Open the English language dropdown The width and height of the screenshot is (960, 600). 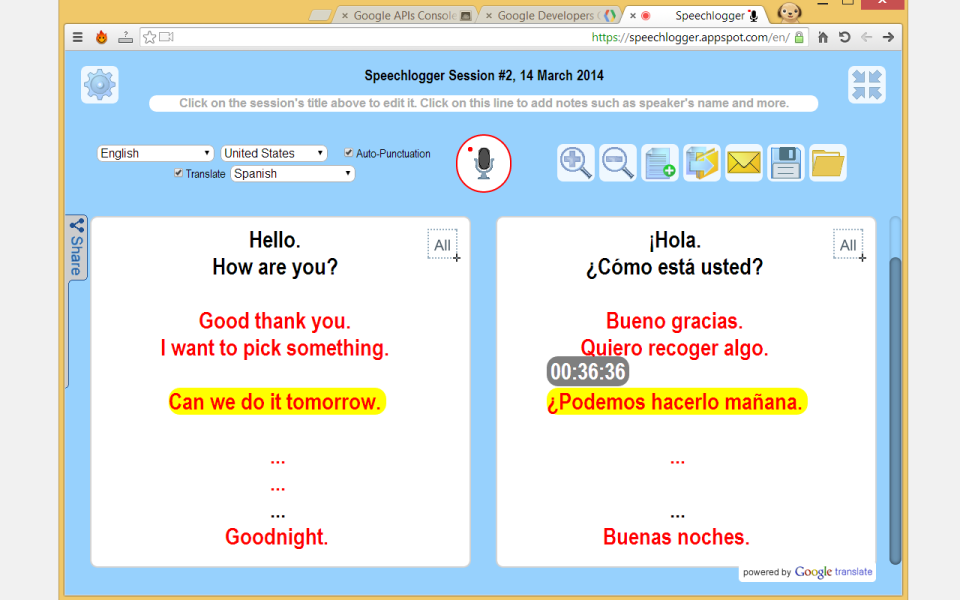(x=156, y=153)
